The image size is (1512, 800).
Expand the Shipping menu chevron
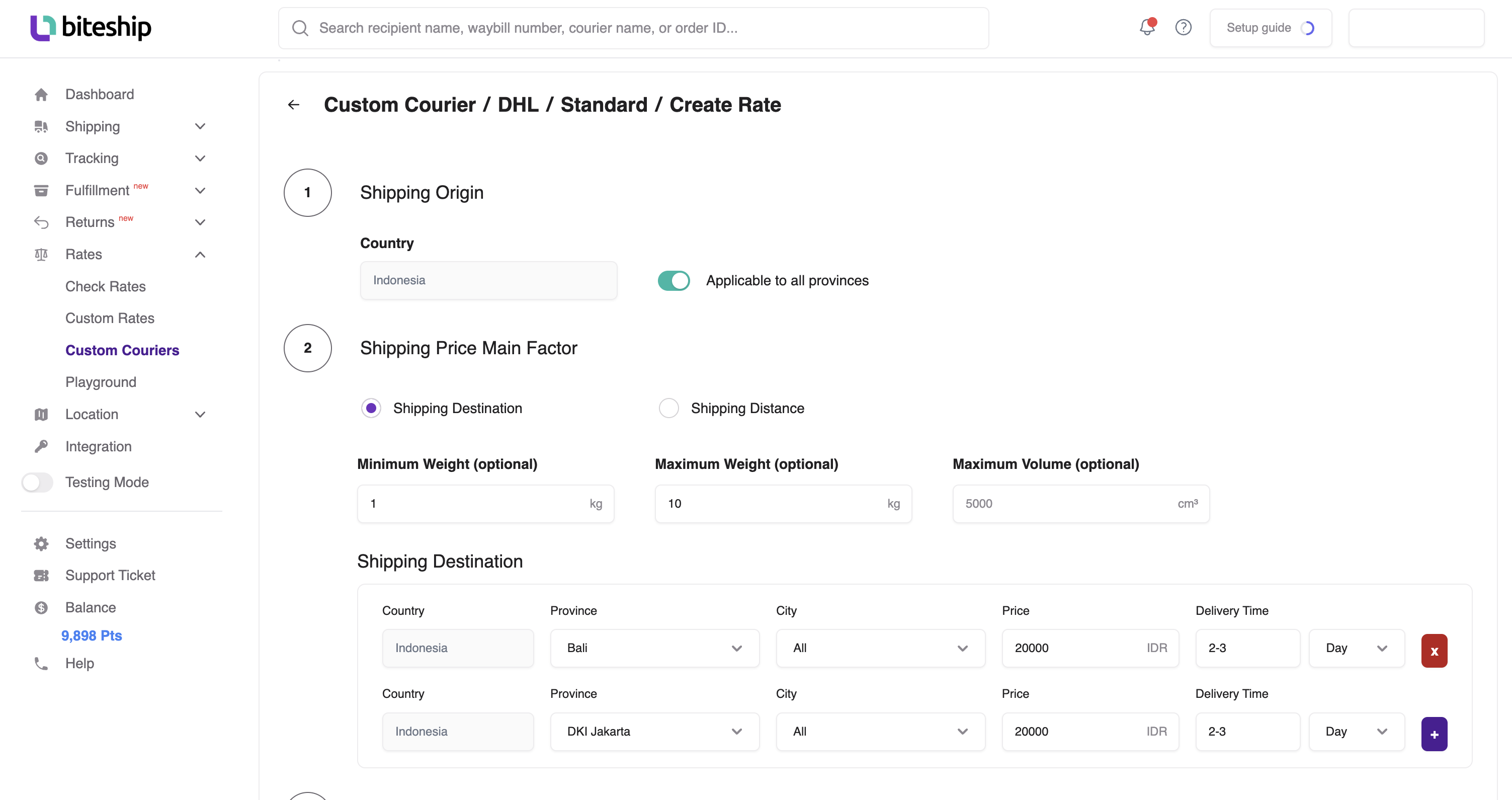coord(200,127)
